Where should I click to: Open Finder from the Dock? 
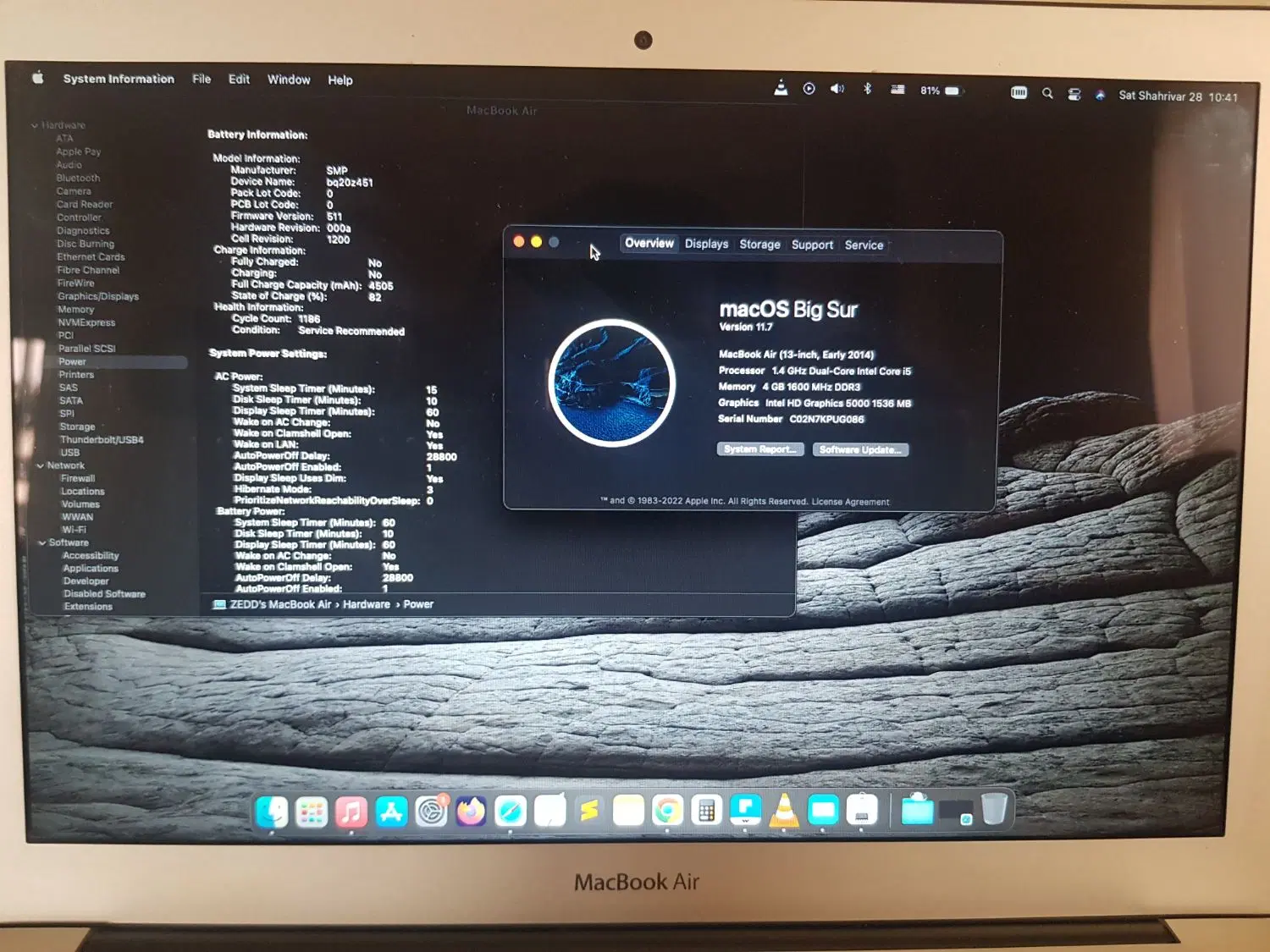tap(272, 812)
